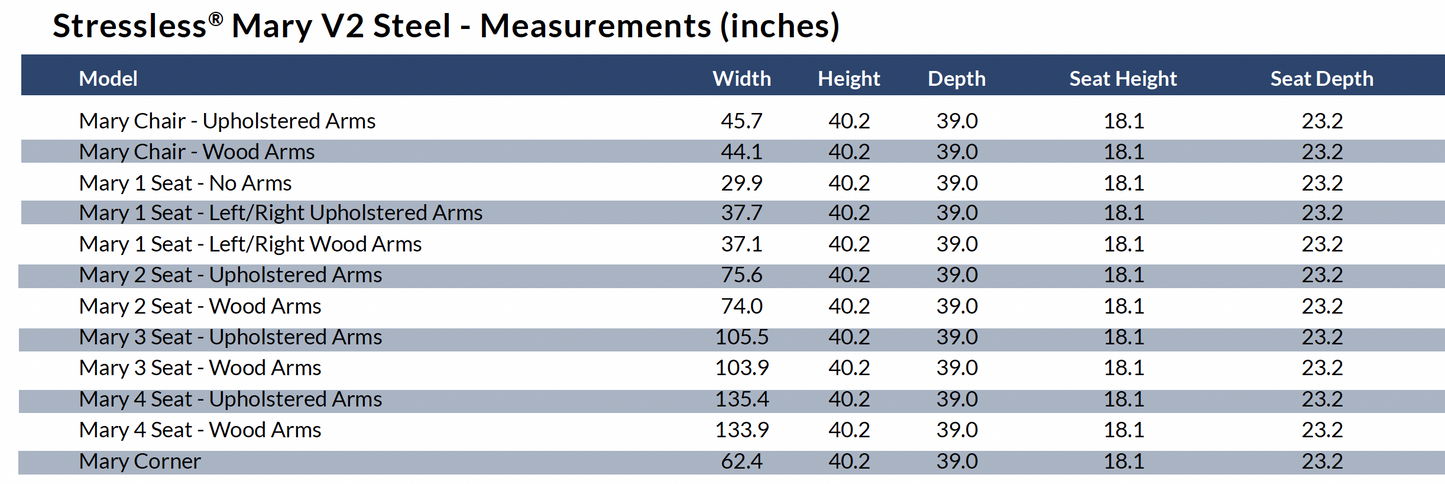Screen dimensions: 1445x484
Task: Click width value 29.9
Action: coord(741,183)
